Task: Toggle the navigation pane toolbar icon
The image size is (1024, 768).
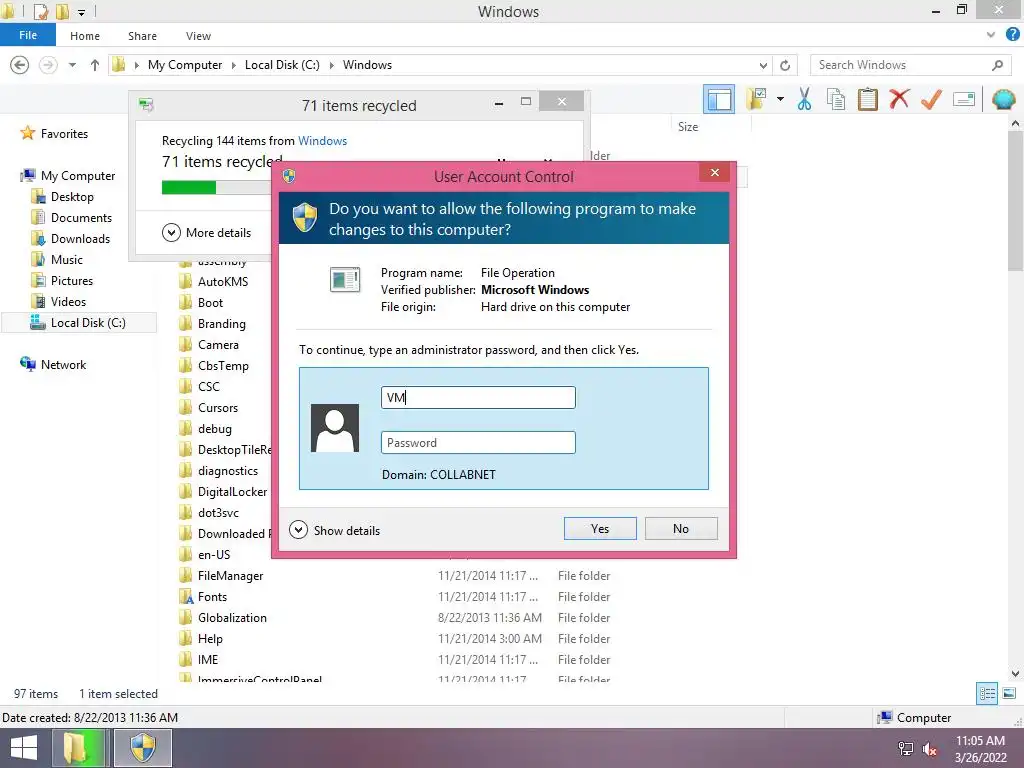Action: 718,100
